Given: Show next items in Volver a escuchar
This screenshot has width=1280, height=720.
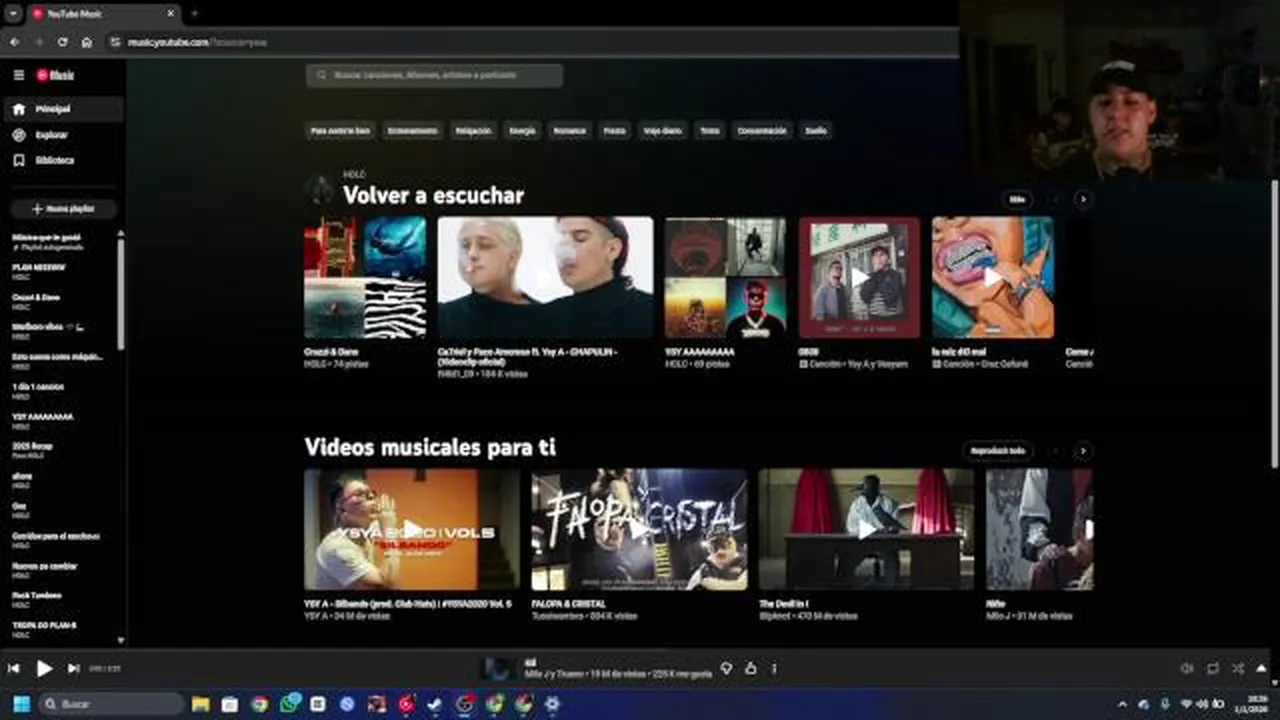Looking at the screenshot, I should point(1082,199).
